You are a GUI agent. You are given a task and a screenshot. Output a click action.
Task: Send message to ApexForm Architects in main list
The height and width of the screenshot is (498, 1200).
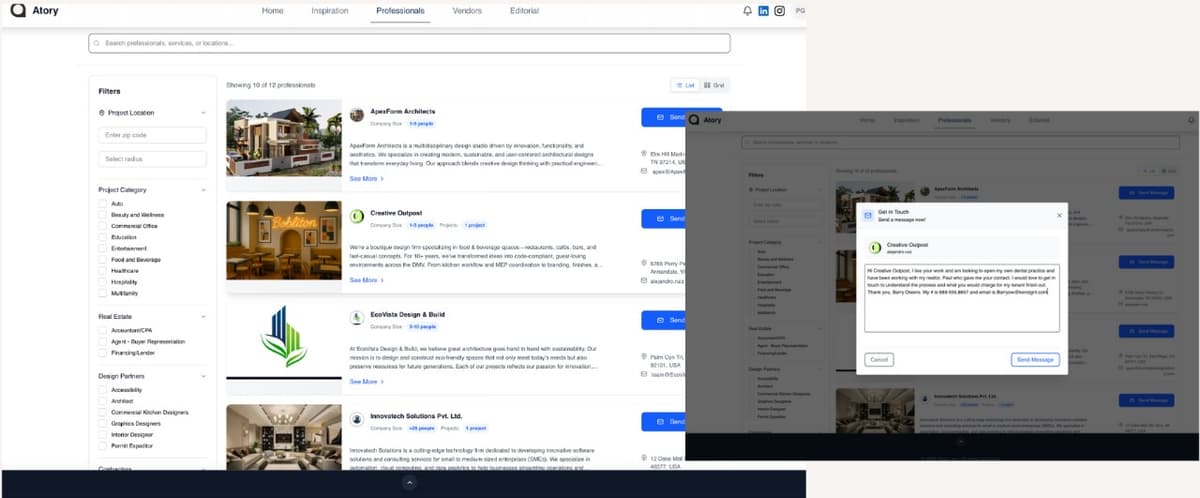tap(681, 117)
